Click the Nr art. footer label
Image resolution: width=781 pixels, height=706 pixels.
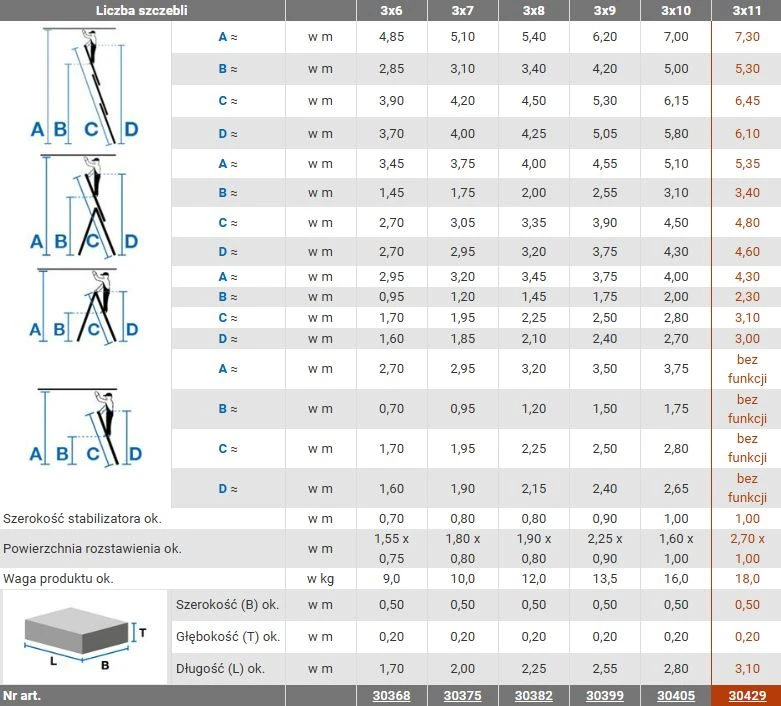(21, 696)
